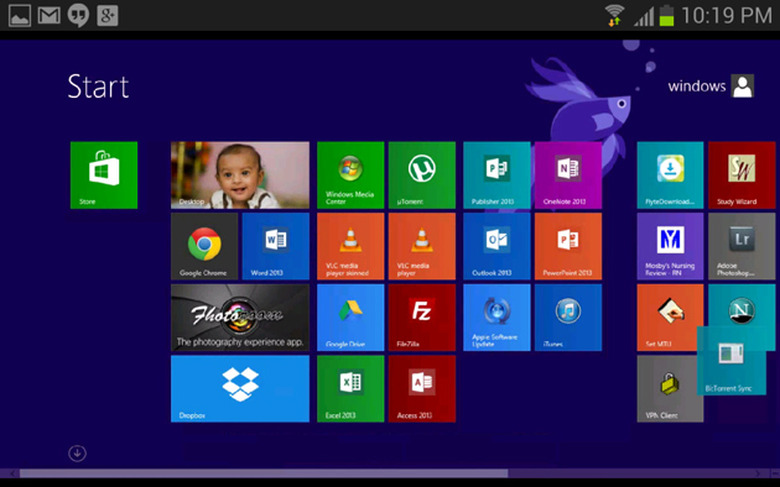Open Word 2013 tile
This screenshot has height=487, width=780.
coord(276,246)
